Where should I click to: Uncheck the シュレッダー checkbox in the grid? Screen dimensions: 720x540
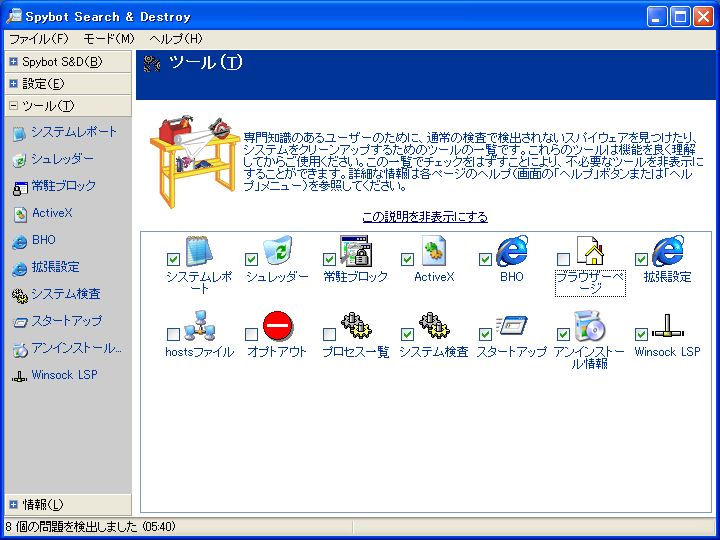click(251, 259)
